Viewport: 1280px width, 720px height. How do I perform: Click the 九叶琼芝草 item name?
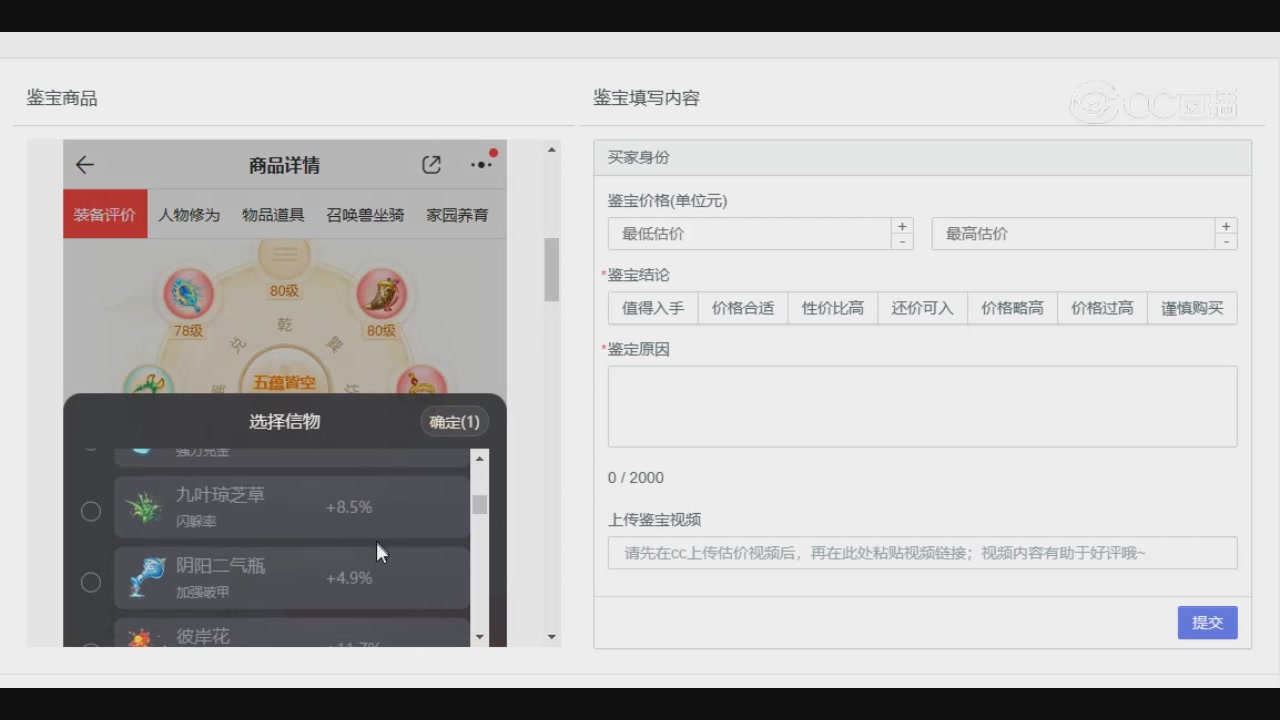[221, 495]
